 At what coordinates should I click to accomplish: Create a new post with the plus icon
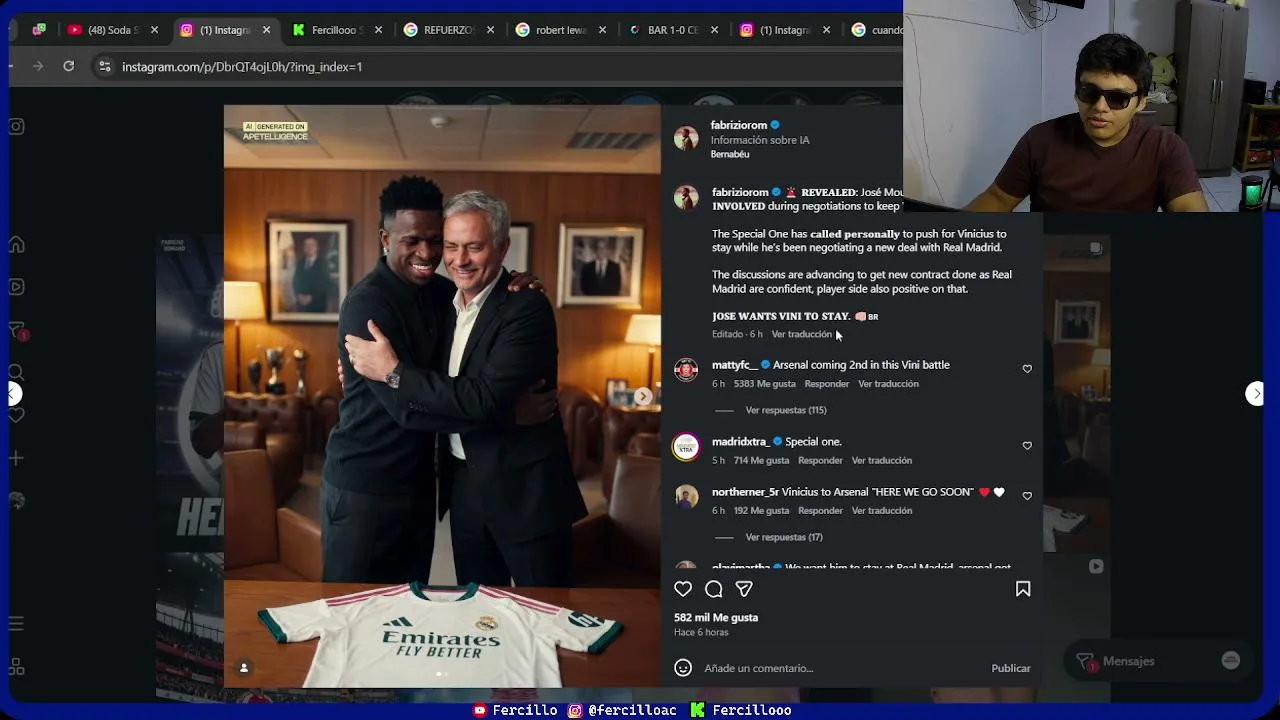[16, 458]
